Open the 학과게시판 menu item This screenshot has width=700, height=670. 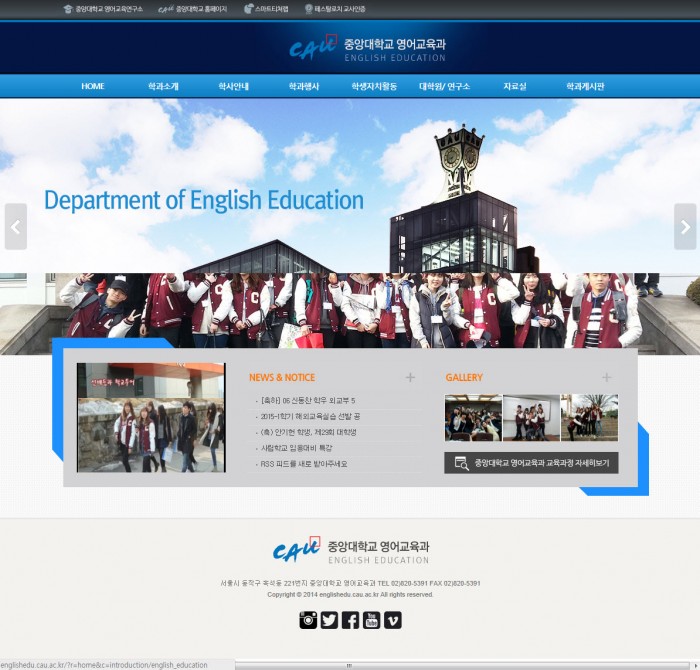point(585,87)
